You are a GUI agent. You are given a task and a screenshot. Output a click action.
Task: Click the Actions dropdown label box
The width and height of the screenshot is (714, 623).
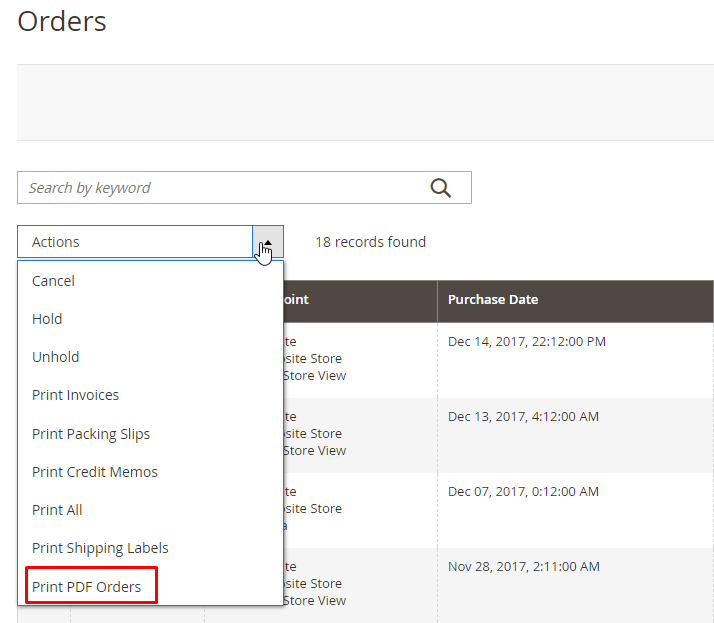(x=135, y=242)
